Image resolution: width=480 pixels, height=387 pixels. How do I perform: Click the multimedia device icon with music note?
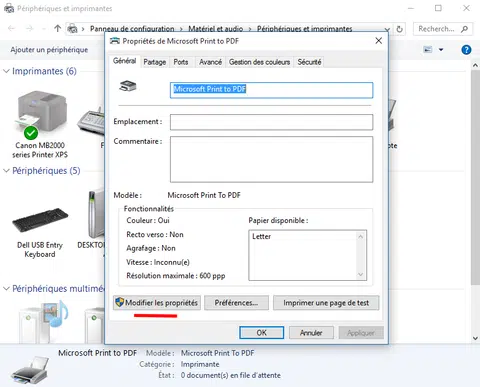coord(45,321)
